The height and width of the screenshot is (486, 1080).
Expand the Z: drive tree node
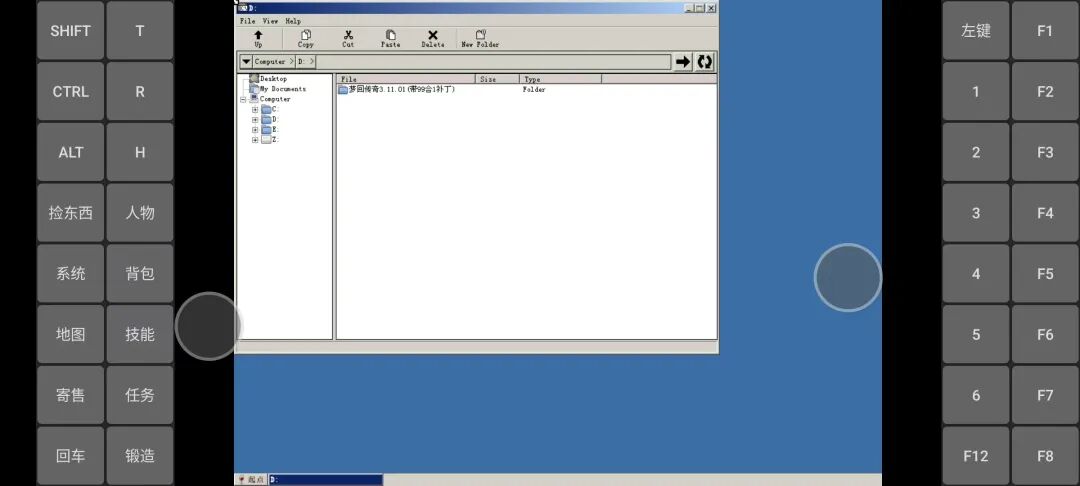tap(255, 140)
